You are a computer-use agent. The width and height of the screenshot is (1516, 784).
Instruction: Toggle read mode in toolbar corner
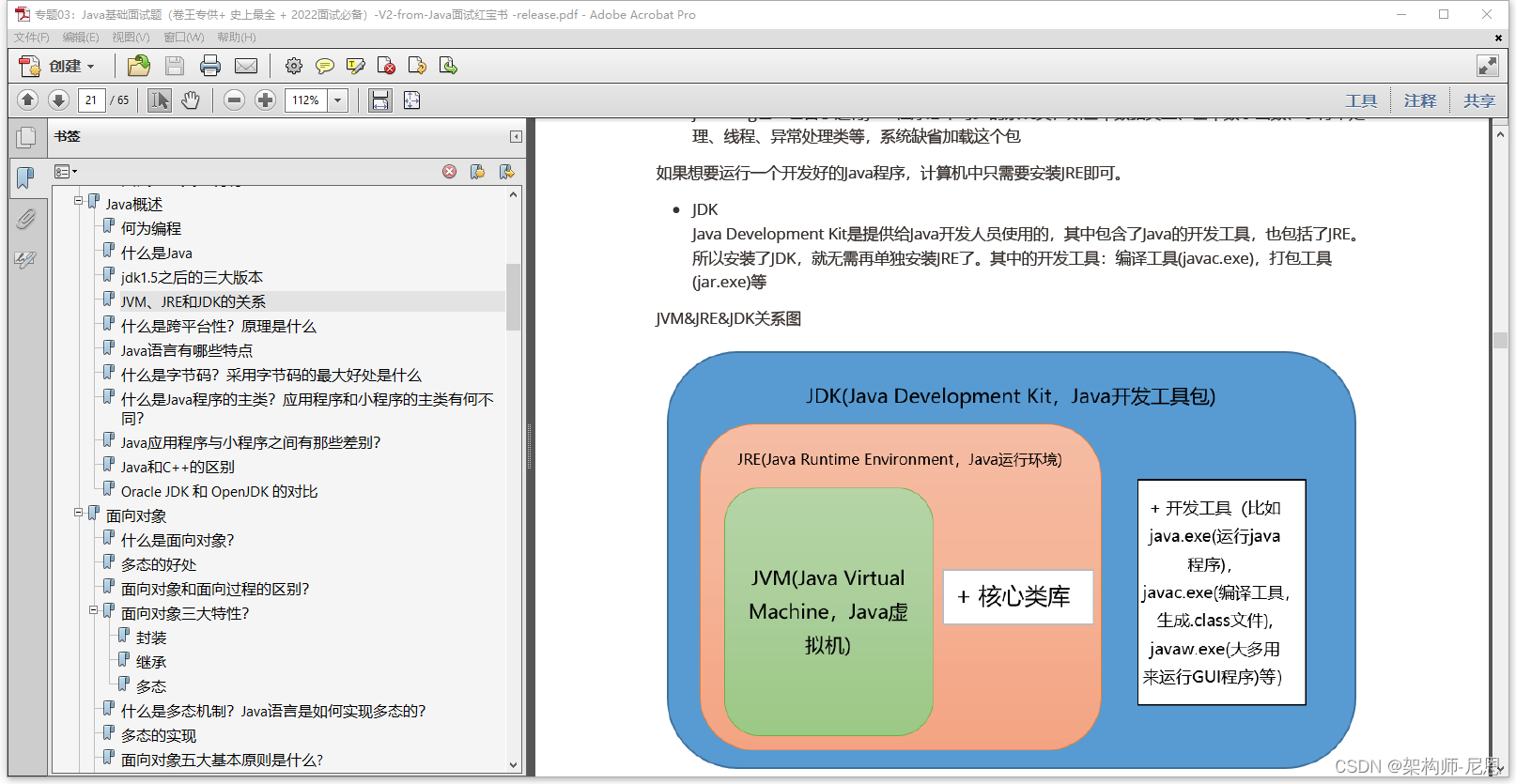(x=1488, y=66)
